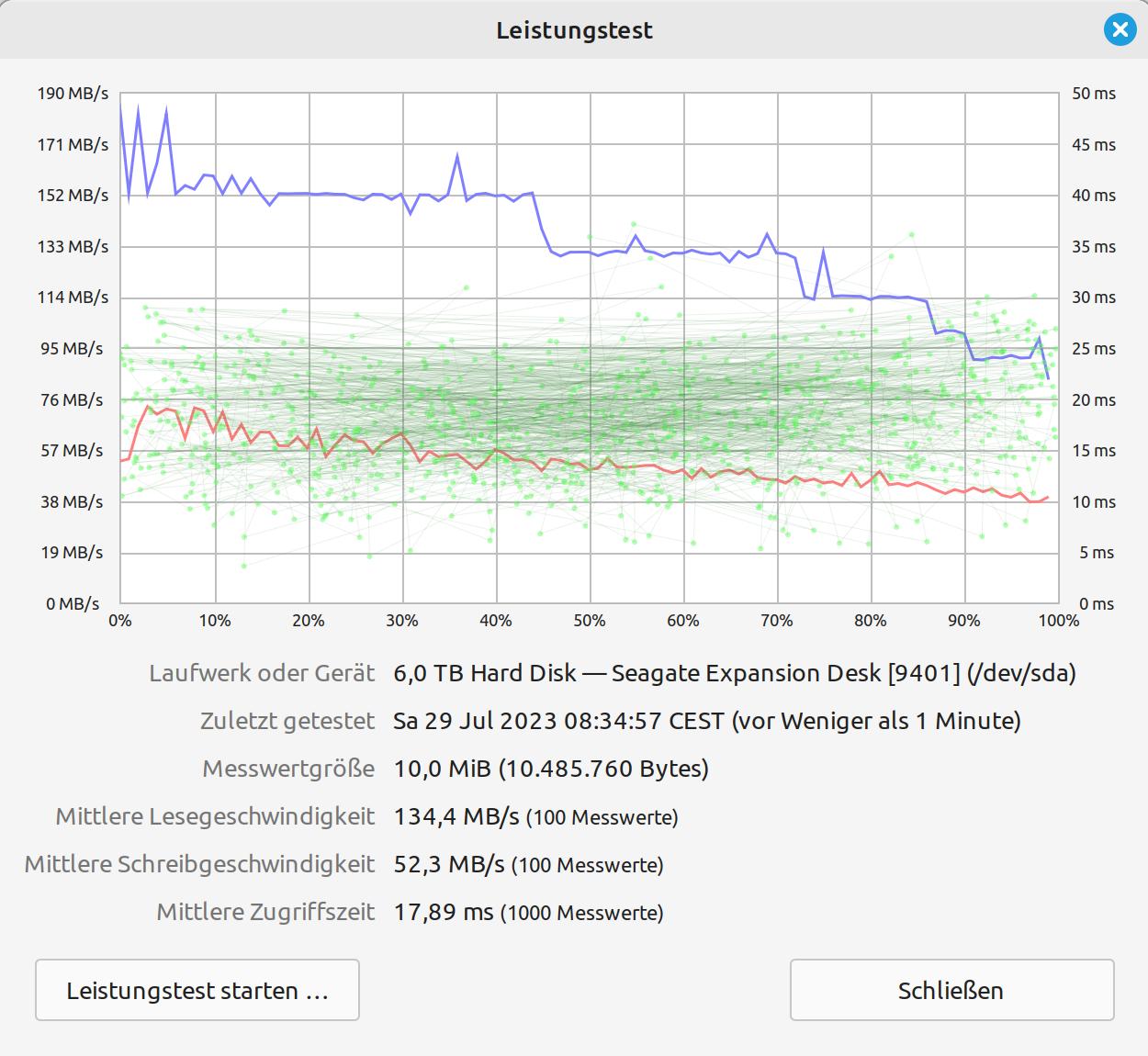
Task: Click the "17,89 ms" access time value
Action: [444, 912]
